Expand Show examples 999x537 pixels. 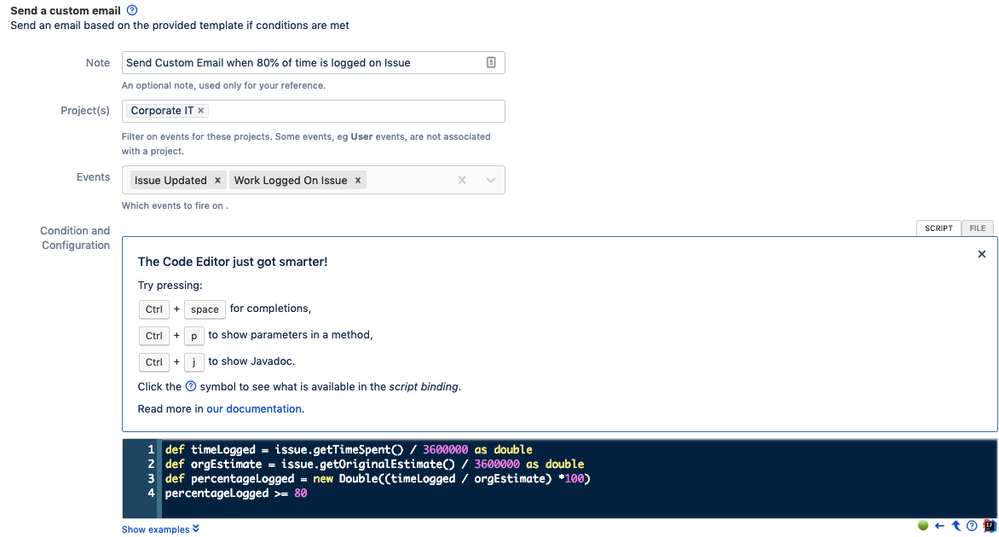161,529
